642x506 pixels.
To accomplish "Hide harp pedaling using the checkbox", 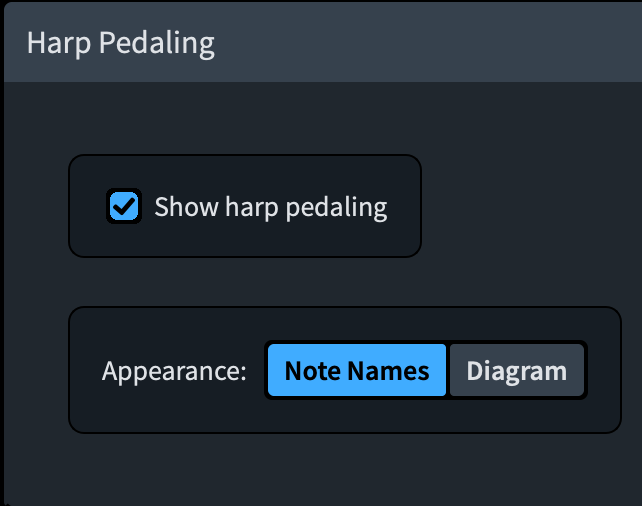I will [124, 207].
